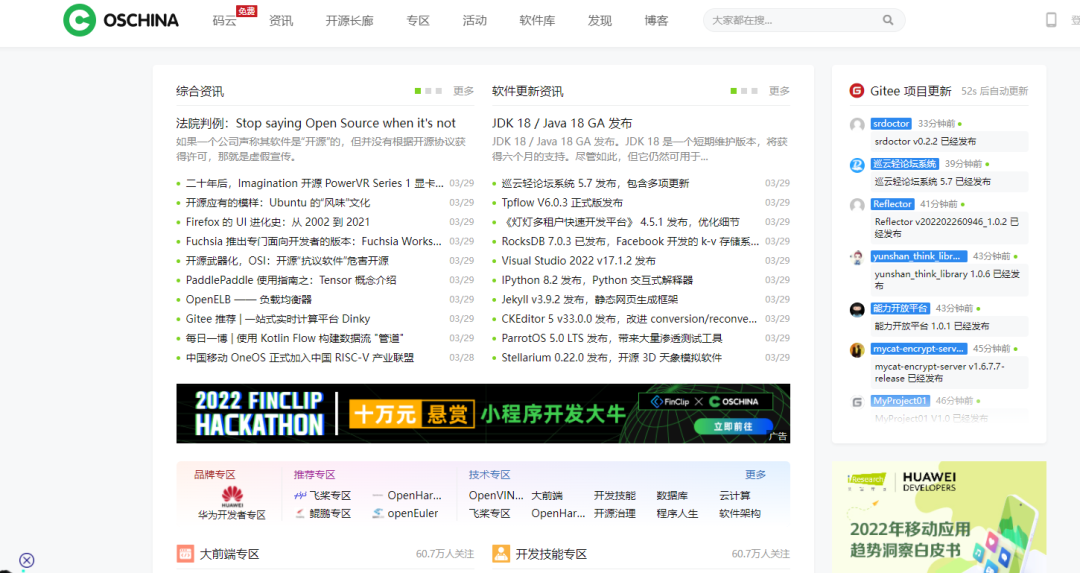Open 资讯 navigation item
The image size is (1080, 573).
click(281, 21)
